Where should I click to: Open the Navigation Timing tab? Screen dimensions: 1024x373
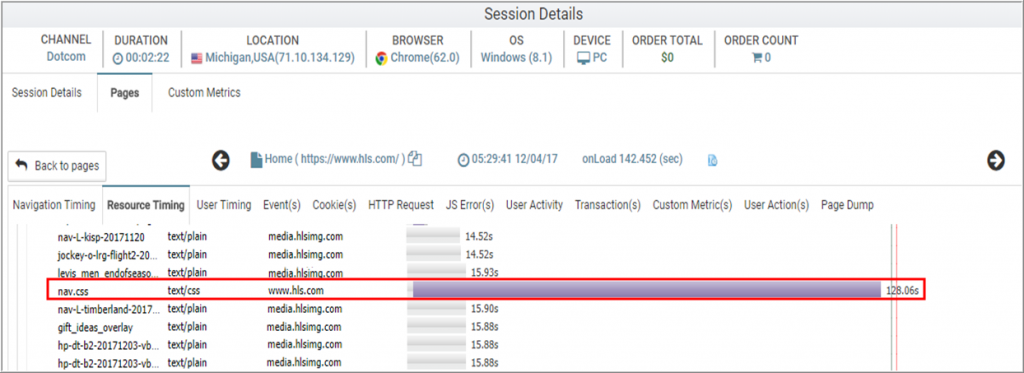(54, 205)
